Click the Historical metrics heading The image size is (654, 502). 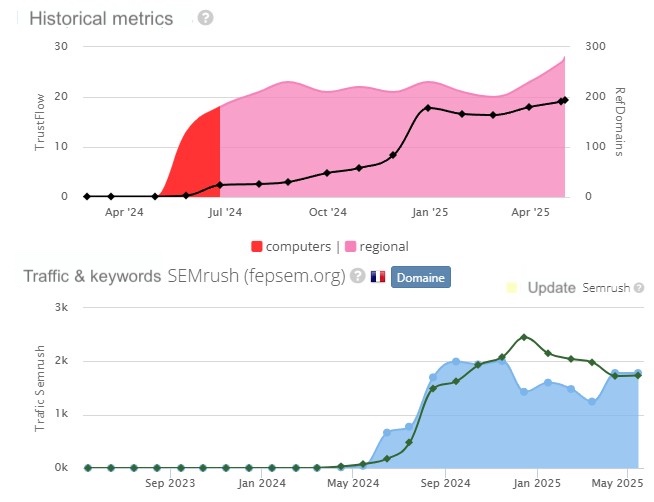101,19
